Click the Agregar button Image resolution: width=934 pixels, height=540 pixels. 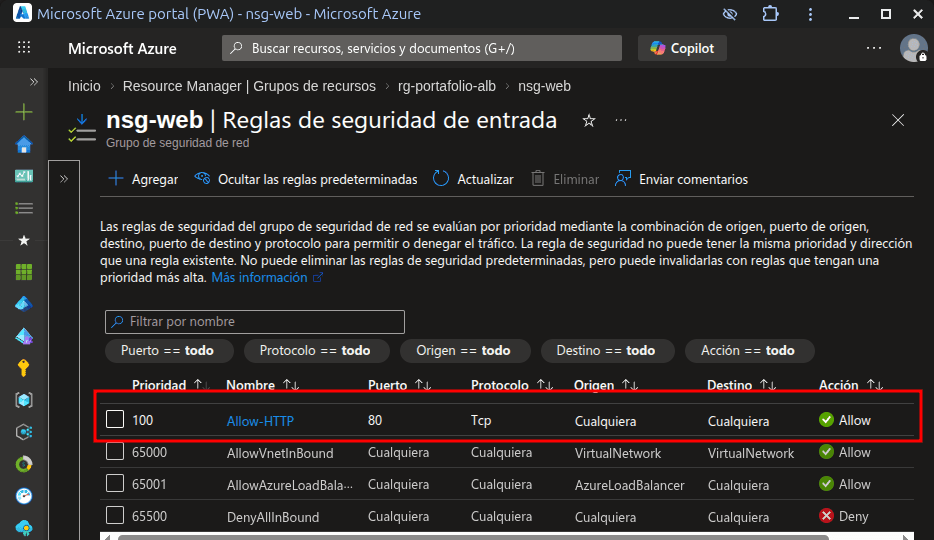click(142, 179)
